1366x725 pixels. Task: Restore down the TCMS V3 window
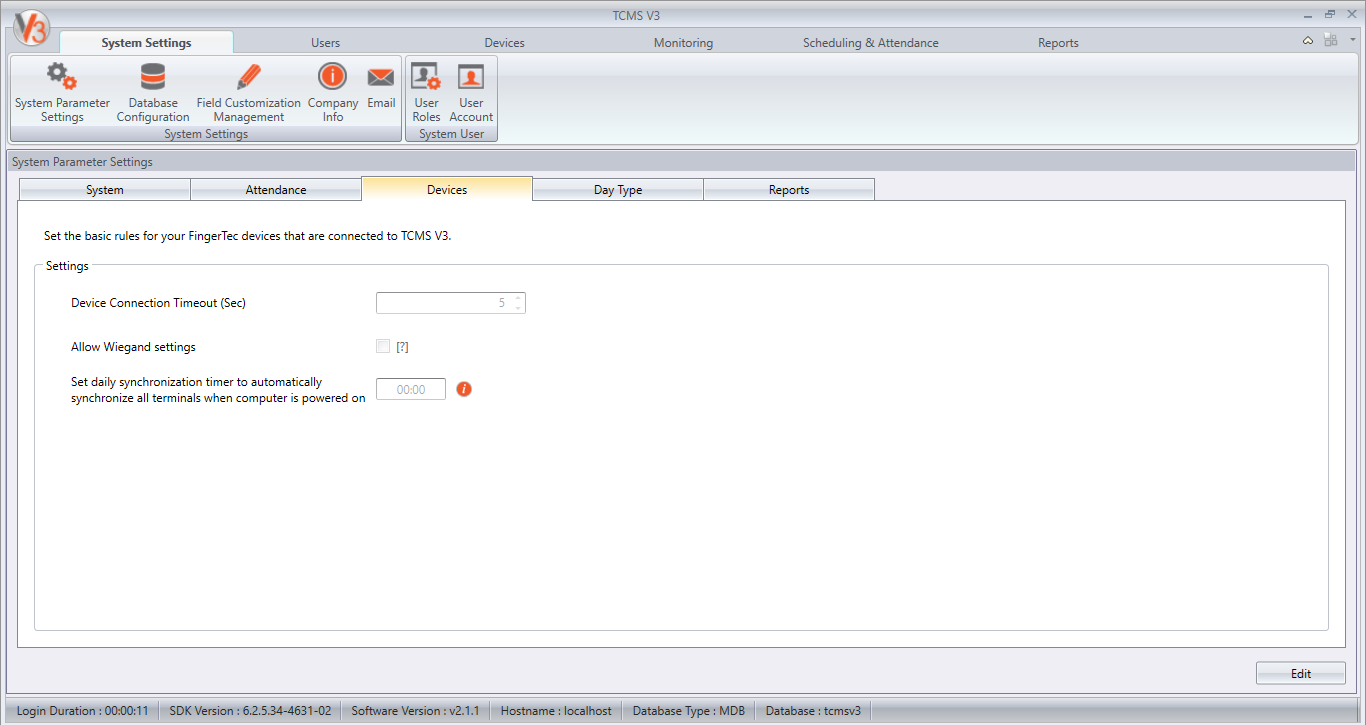point(1330,14)
